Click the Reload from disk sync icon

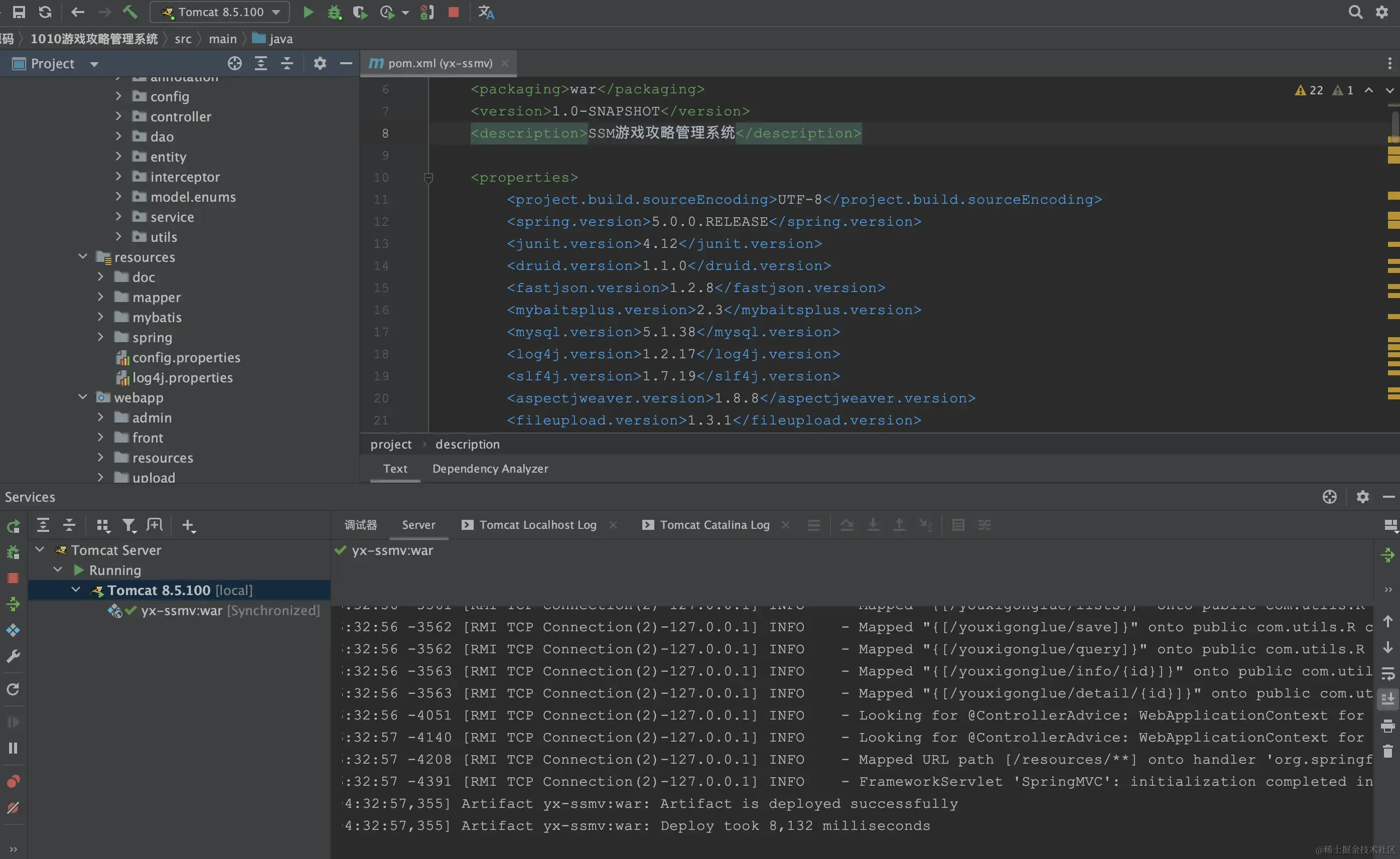click(x=46, y=12)
